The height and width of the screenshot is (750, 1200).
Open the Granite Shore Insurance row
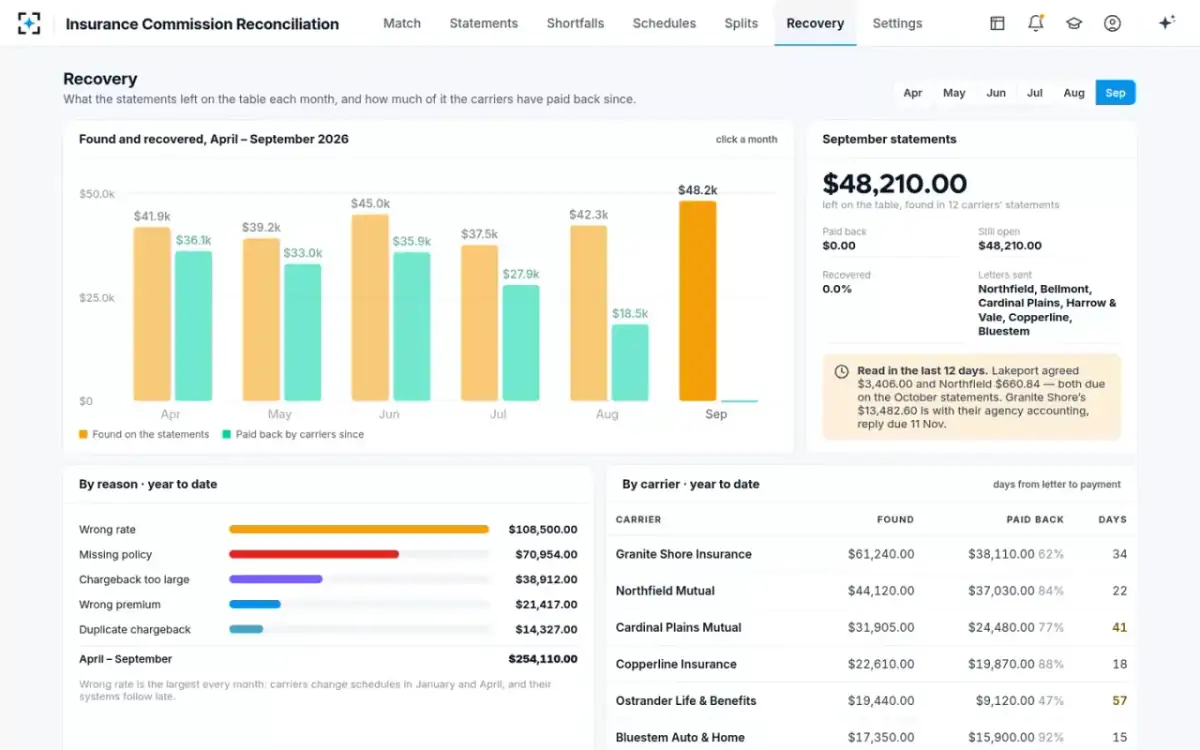click(871, 554)
